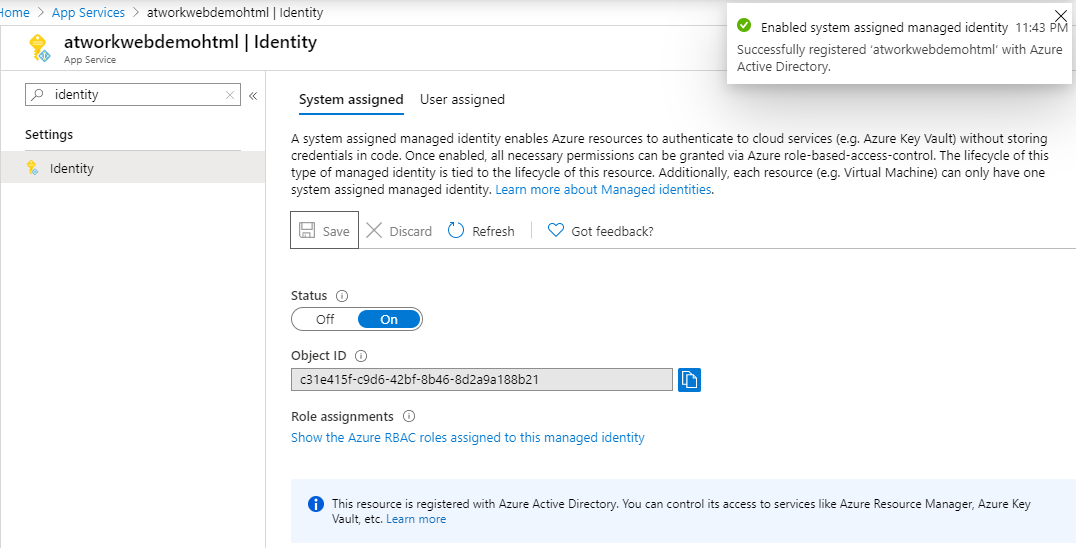Open Learn more about Managed identities
The height and width of the screenshot is (548, 1076).
[x=603, y=190]
